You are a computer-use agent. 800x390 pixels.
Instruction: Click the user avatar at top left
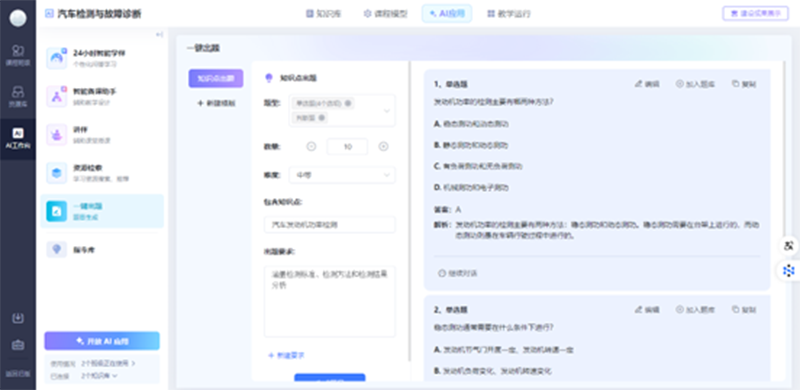(x=18, y=18)
